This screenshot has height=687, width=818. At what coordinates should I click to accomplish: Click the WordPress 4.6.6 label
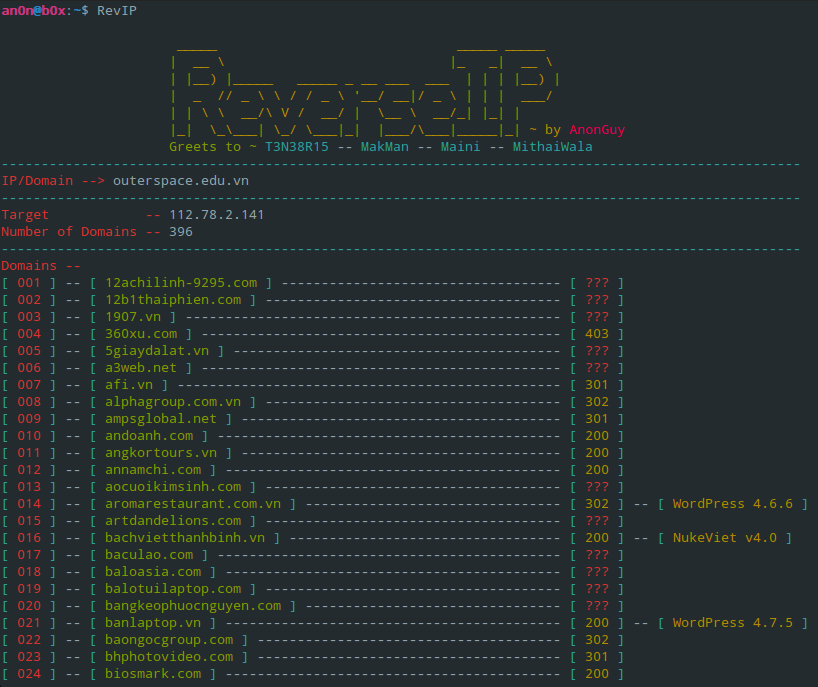(x=732, y=504)
